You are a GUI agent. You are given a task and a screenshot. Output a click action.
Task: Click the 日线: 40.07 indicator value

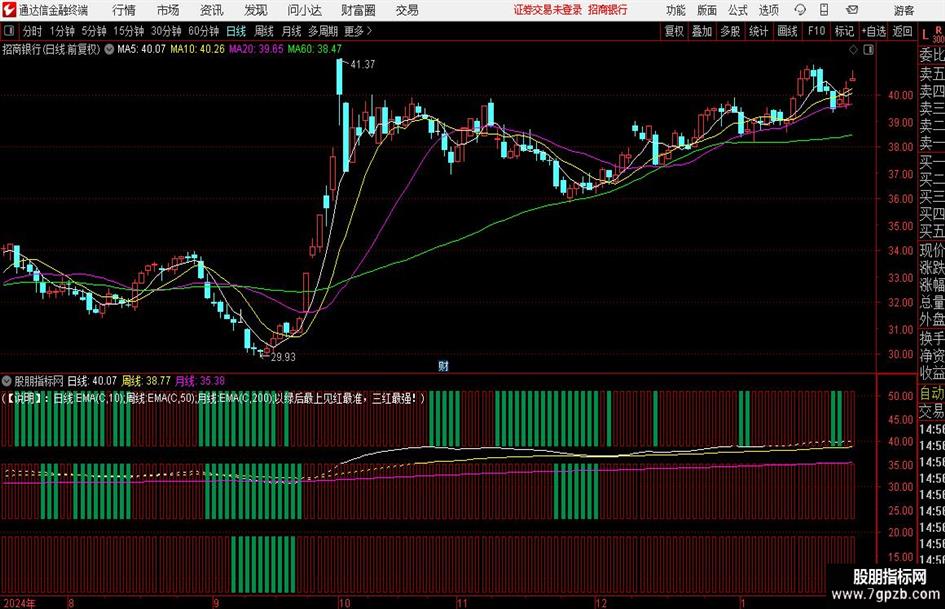(x=92, y=381)
